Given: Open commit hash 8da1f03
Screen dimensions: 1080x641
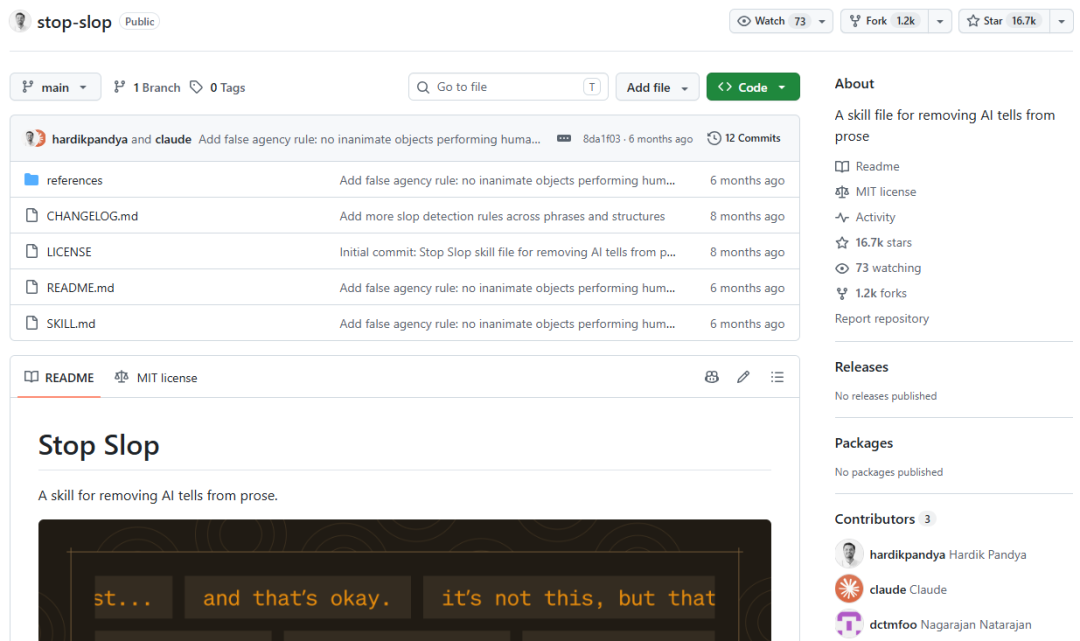Looking at the screenshot, I should pos(601,139).
